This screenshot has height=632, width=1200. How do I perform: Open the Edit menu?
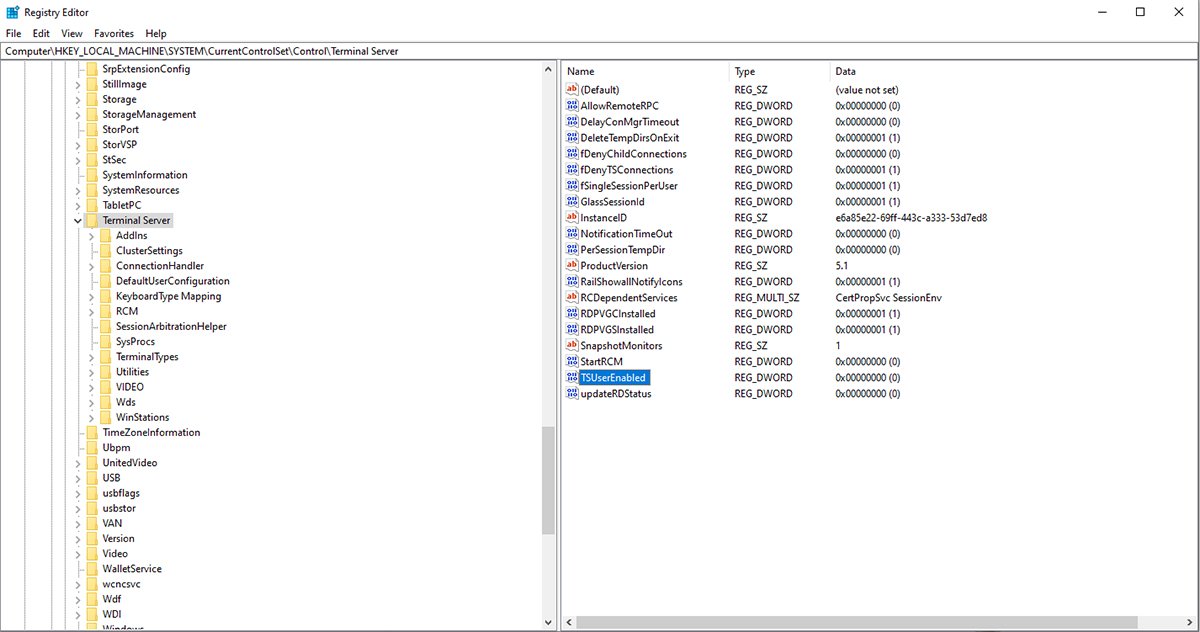pos(41,33)
